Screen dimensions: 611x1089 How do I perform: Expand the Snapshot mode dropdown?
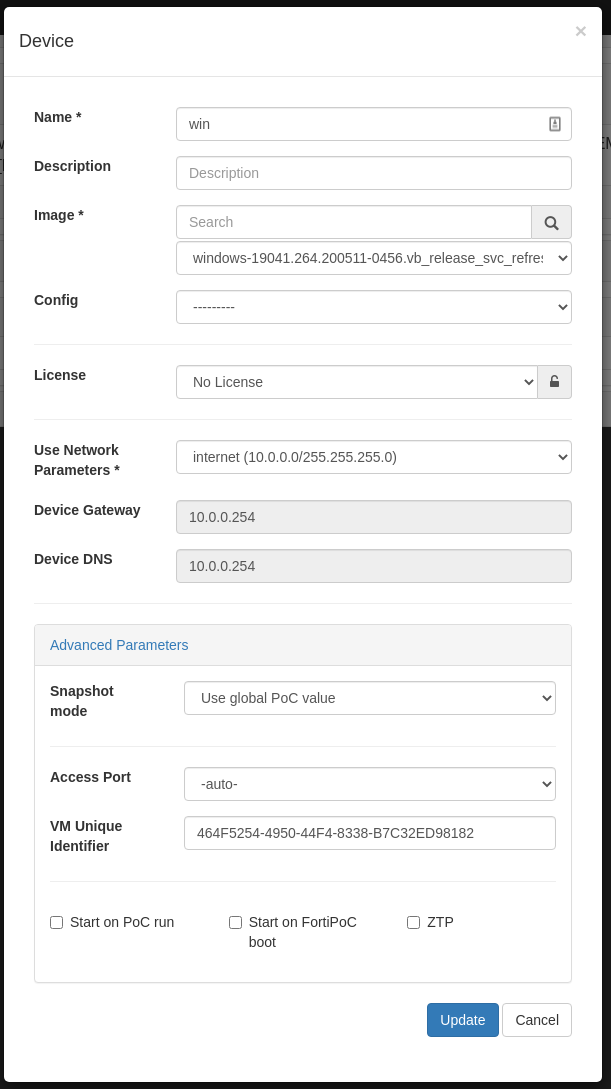(369, 698)
